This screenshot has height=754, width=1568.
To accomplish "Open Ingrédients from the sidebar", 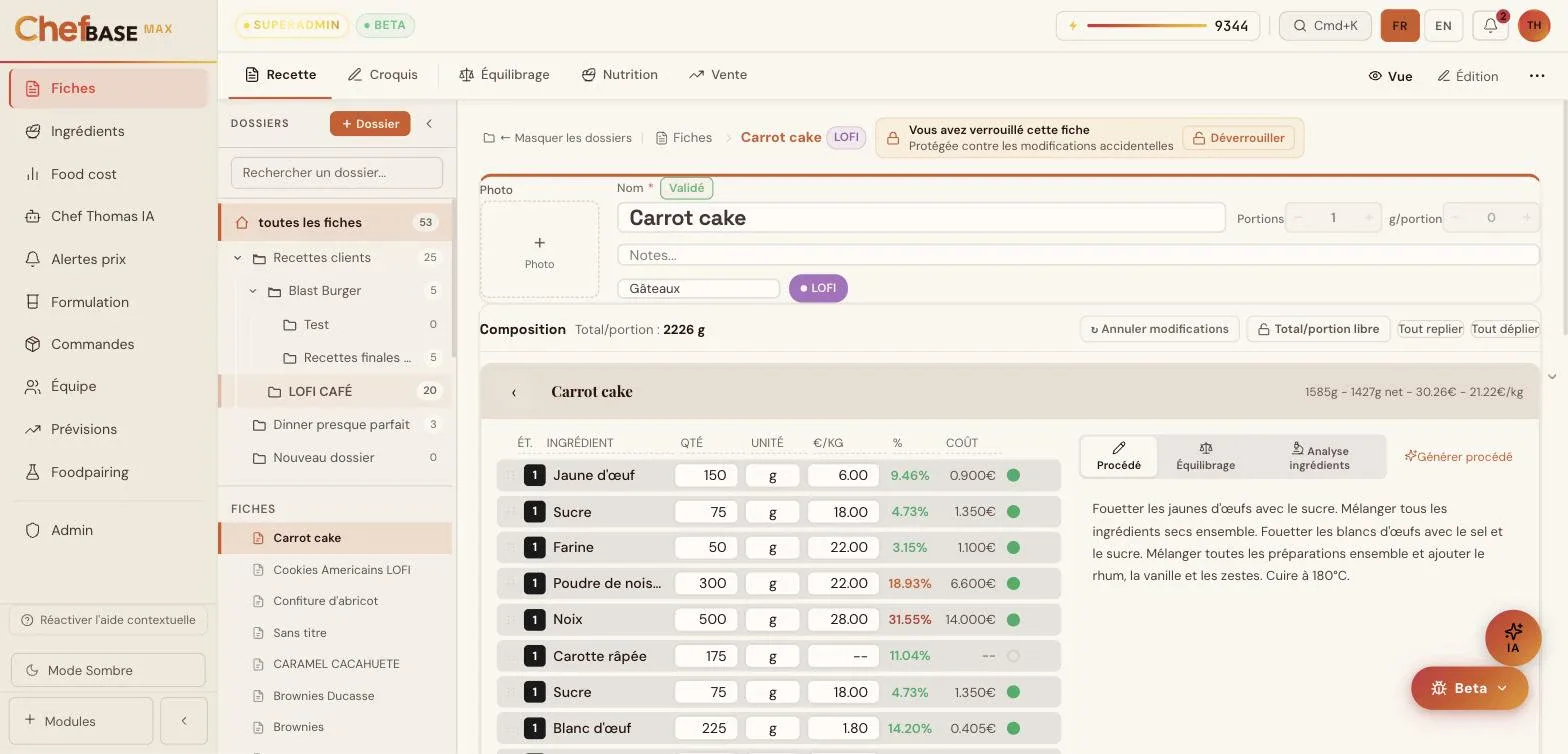I will point(108,131).
